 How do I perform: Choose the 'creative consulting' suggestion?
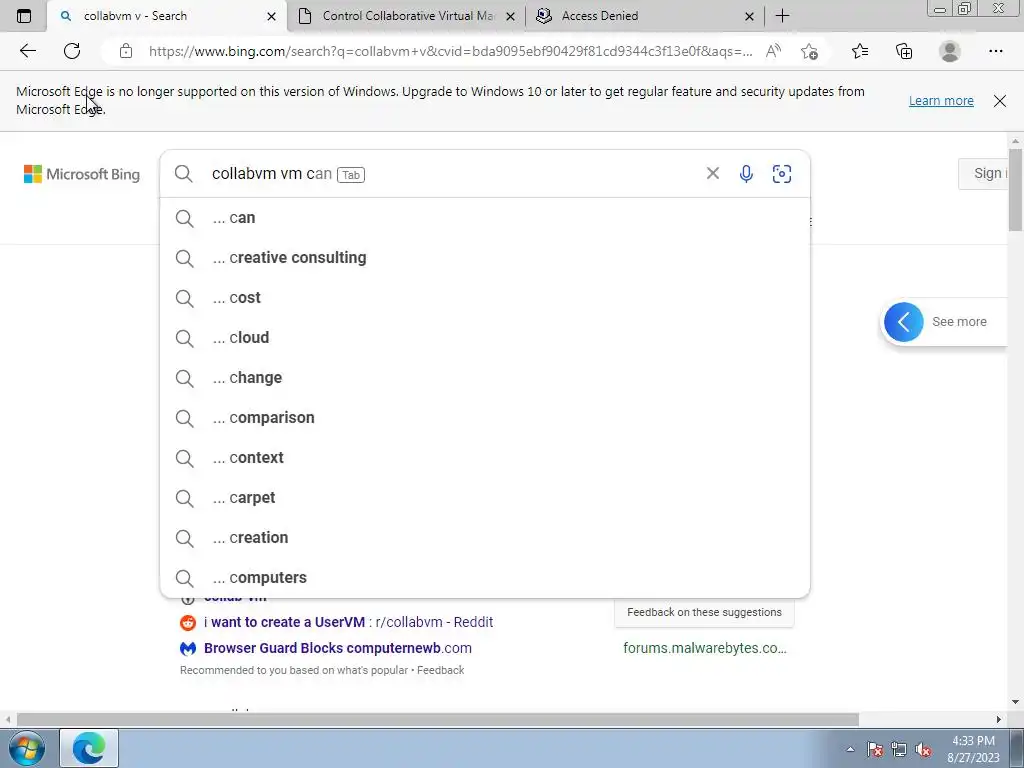(485, 257)
